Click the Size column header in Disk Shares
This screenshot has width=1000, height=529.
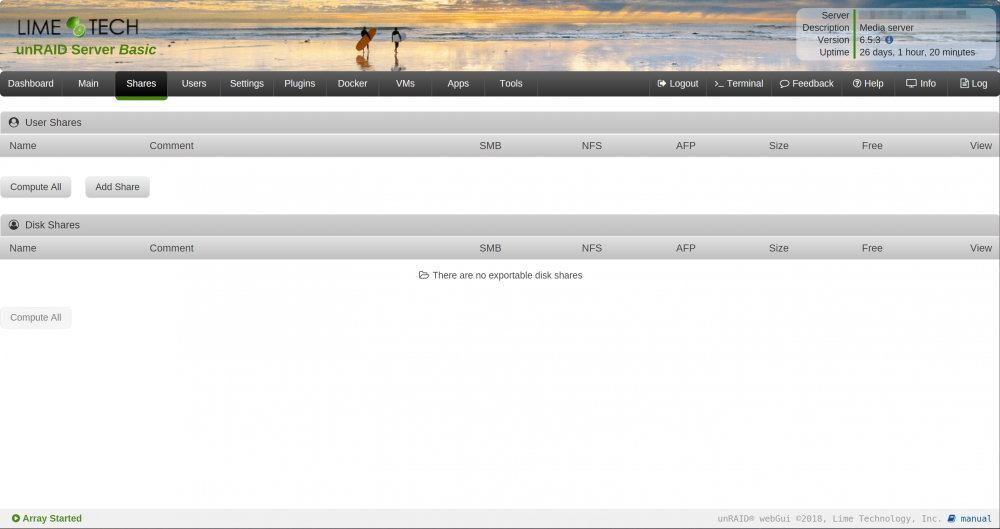coord(779,248)
